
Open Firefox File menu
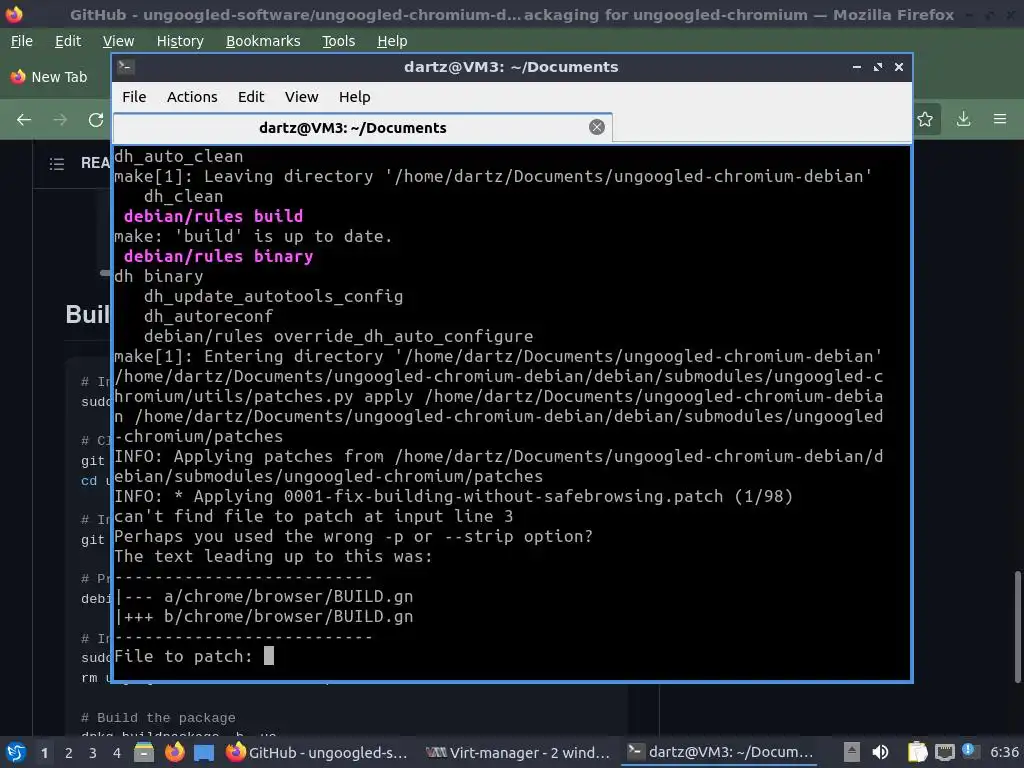click(22, 41)
